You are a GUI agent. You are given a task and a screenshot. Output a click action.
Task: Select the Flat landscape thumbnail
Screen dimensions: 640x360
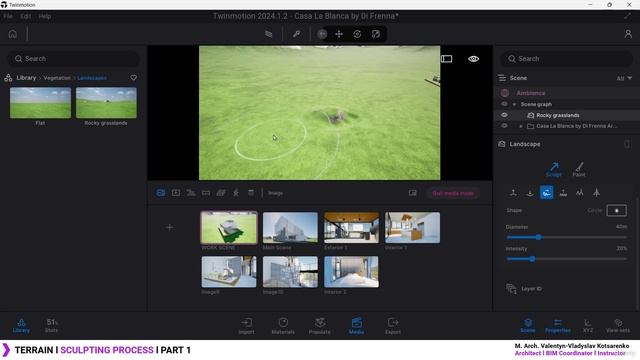point(40,103)
